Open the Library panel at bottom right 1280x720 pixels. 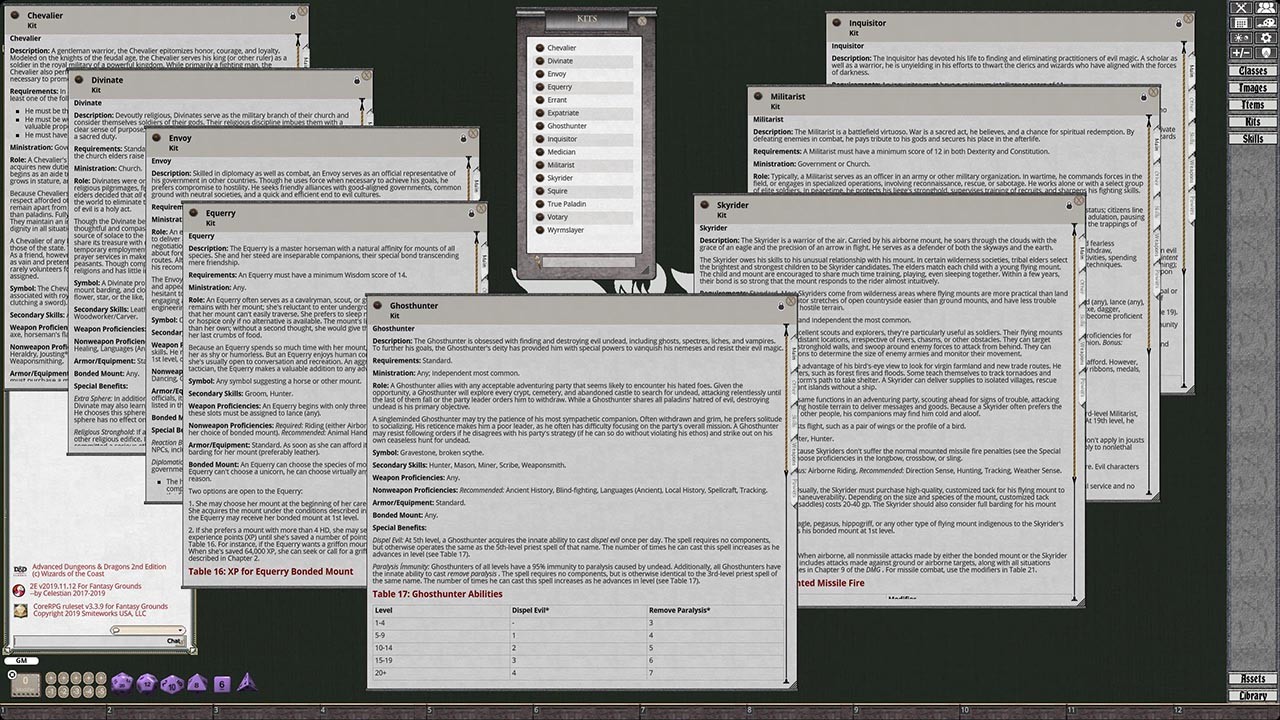click(x=1252, y=695)
